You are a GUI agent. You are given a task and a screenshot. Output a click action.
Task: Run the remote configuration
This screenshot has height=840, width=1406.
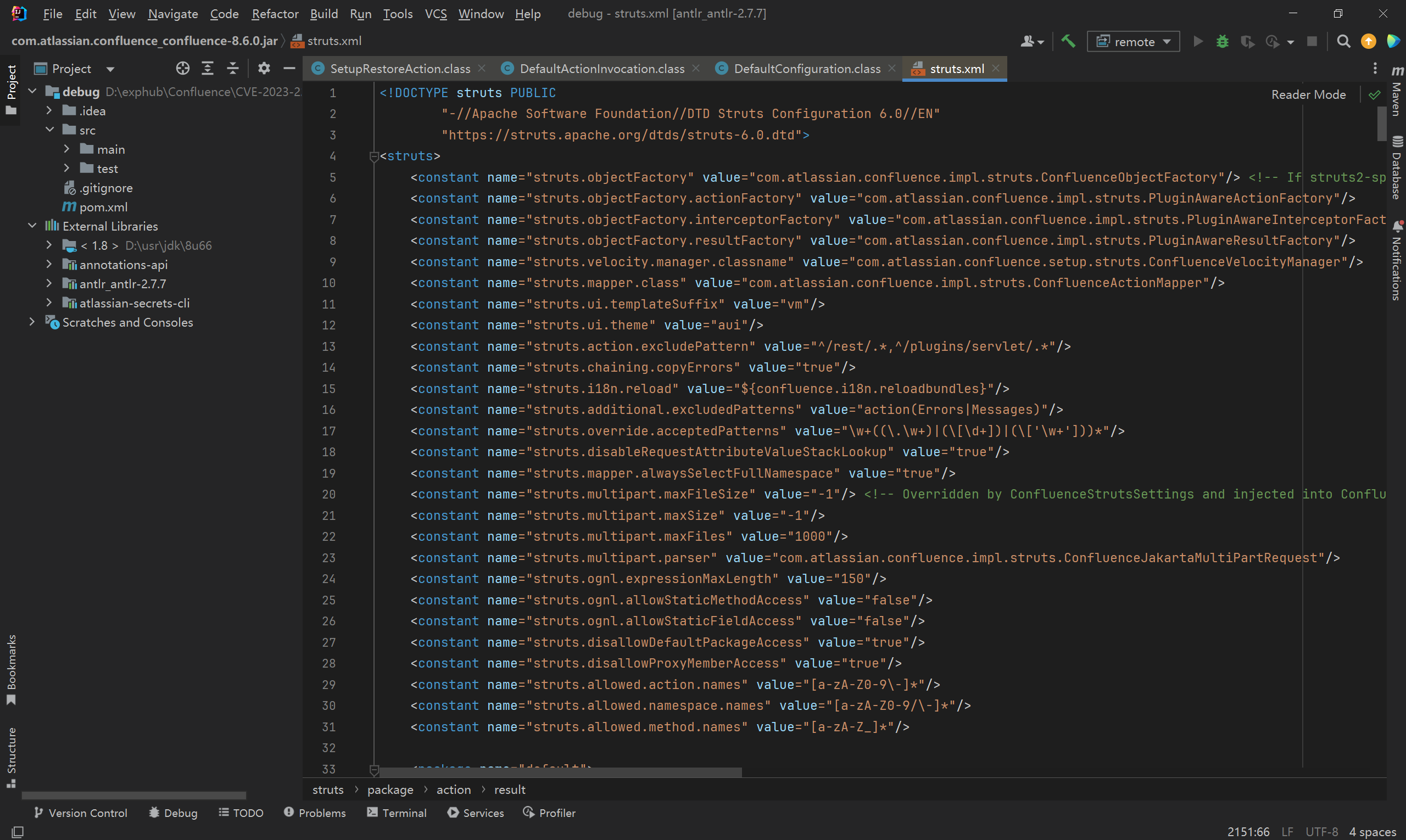pos(1198,41)
